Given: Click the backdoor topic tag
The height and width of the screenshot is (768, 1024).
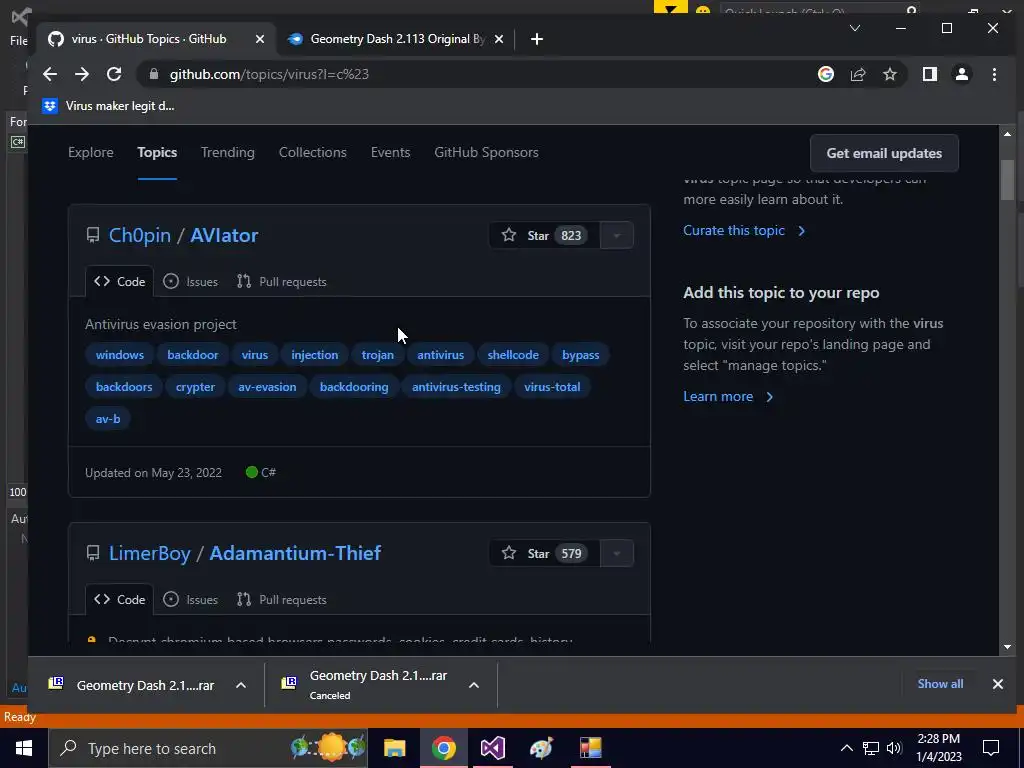Looking at the screenshot, I should coord(193,355).
